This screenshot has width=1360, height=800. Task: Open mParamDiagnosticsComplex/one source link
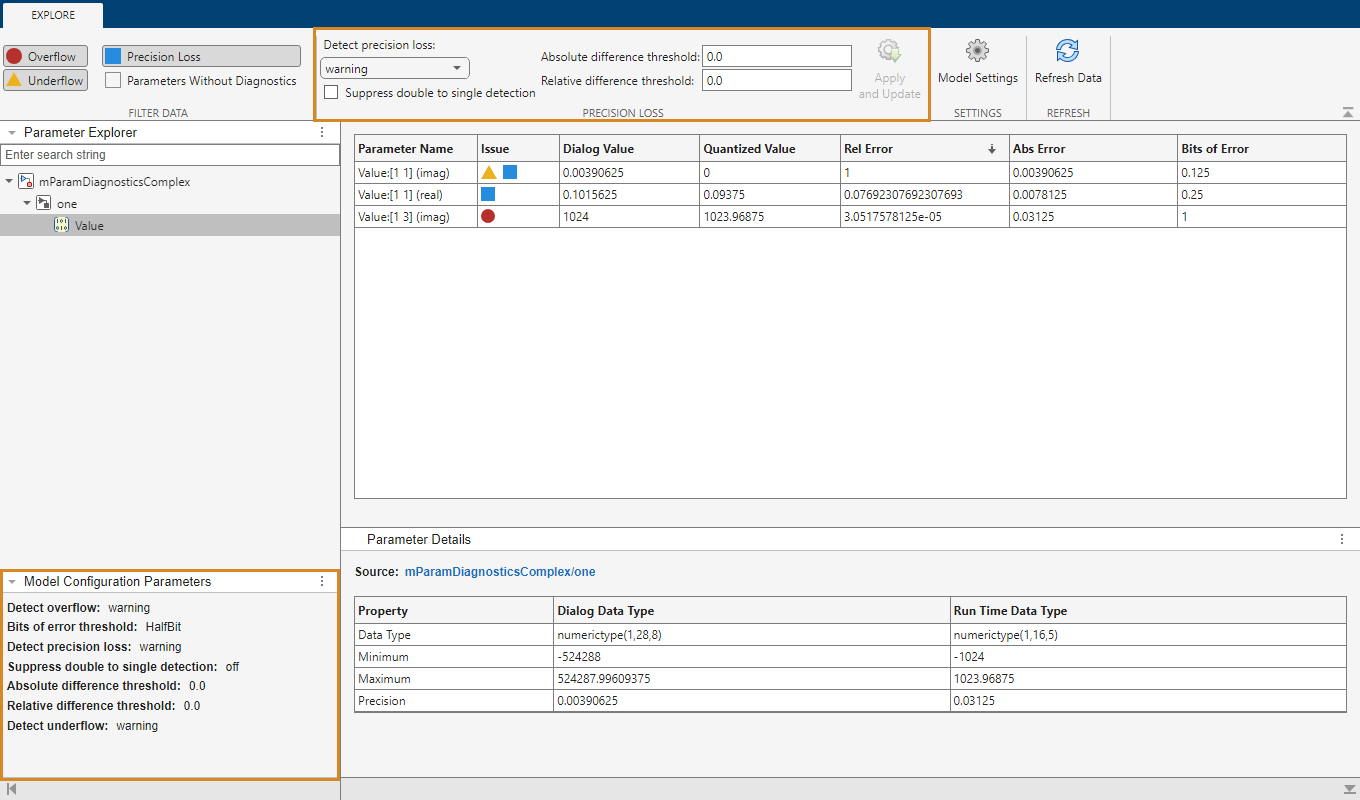[500, 572]
